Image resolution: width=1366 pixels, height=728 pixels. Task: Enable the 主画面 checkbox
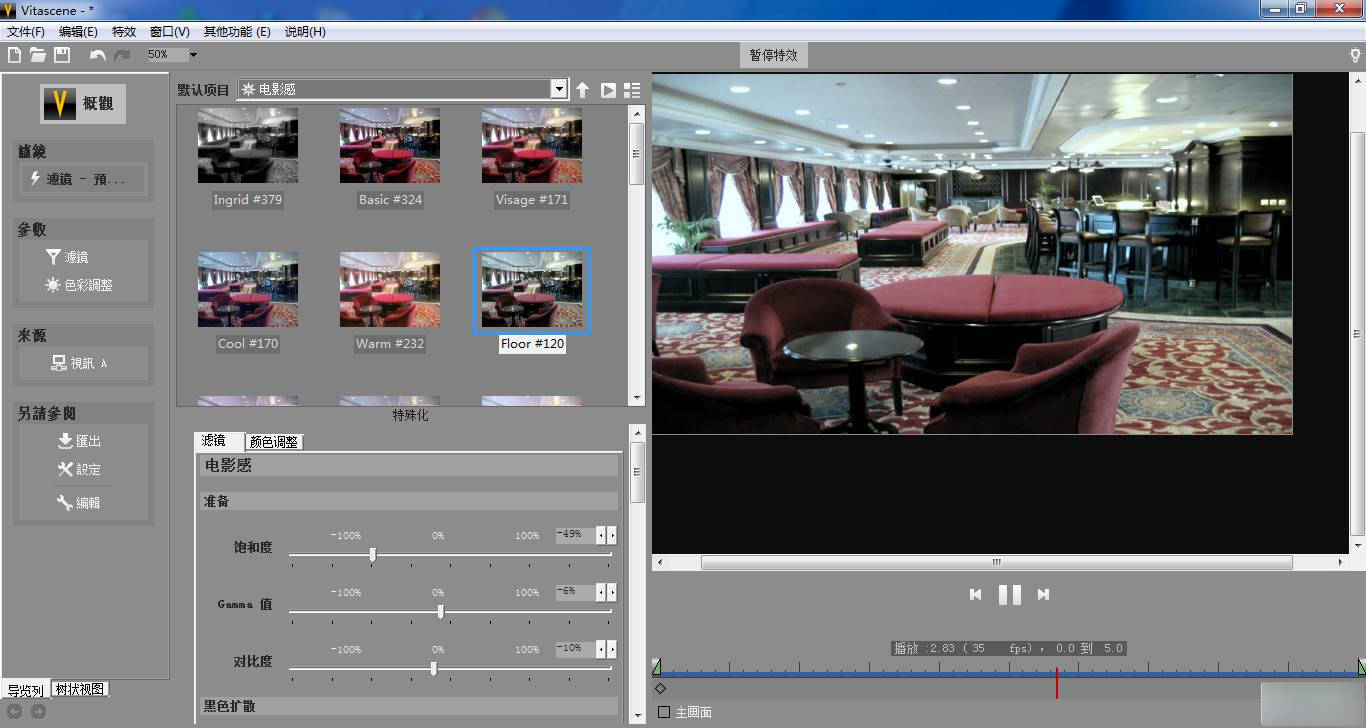[x=663, y=712]
